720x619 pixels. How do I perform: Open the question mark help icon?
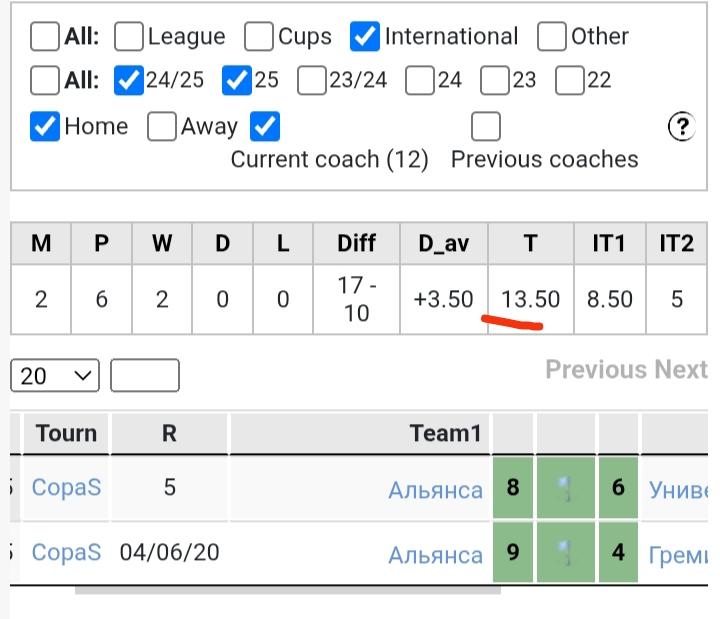(681, 127)
